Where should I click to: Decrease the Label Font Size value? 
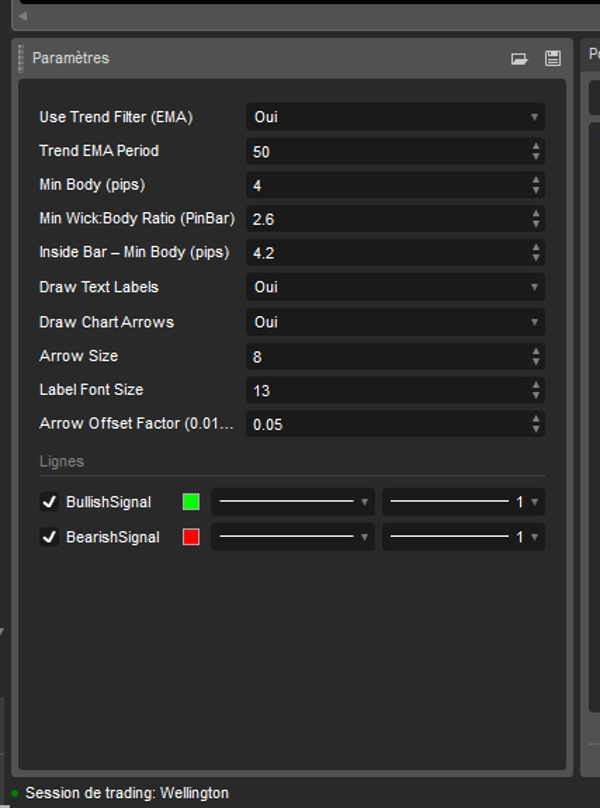(x=537, y=393)
